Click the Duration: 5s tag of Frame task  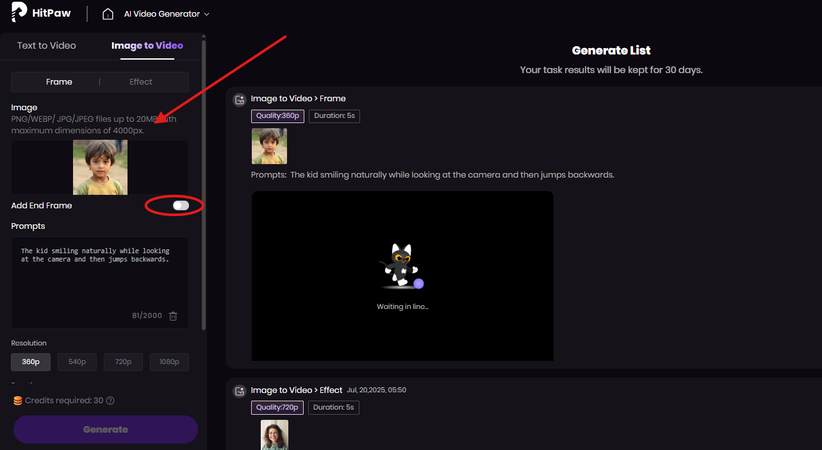(334, 116)
